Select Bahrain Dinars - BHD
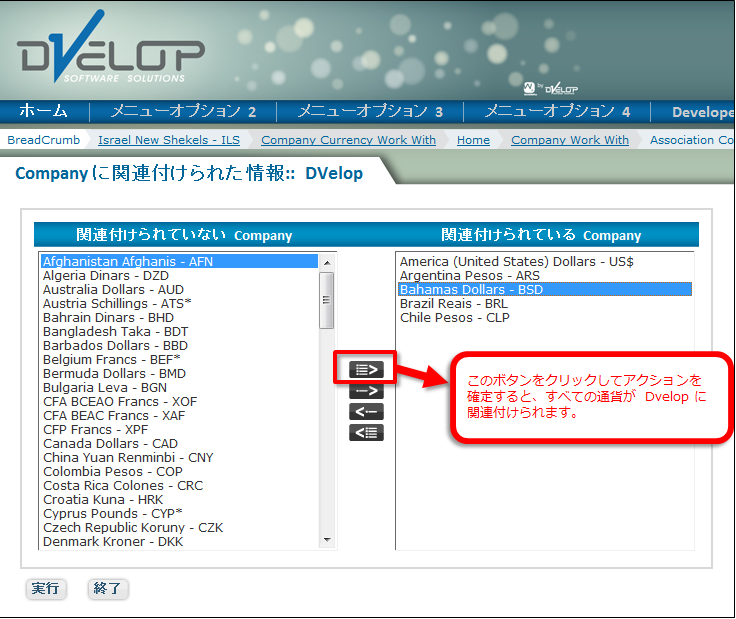This screenshot has height=619, width=736. 179,318
